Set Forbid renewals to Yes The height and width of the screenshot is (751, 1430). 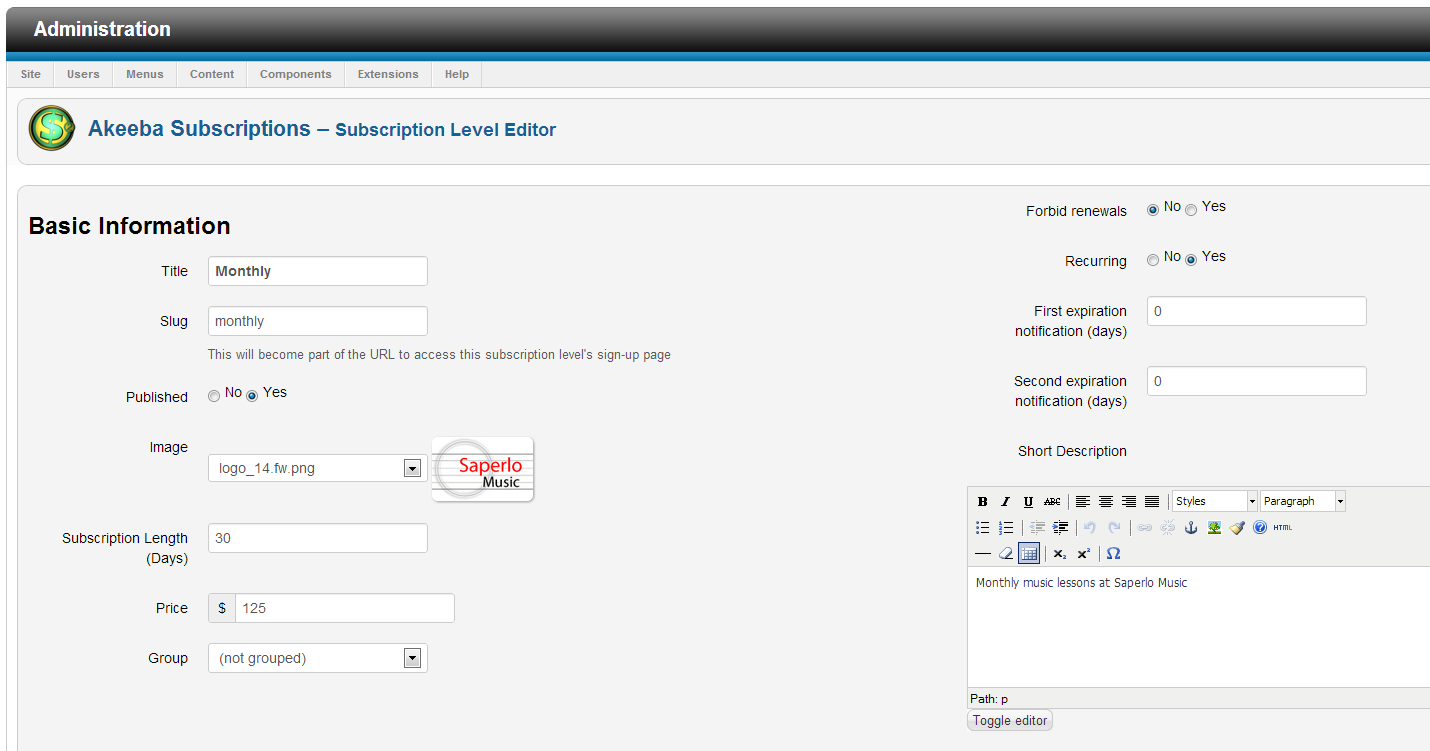pos(1191,210)
